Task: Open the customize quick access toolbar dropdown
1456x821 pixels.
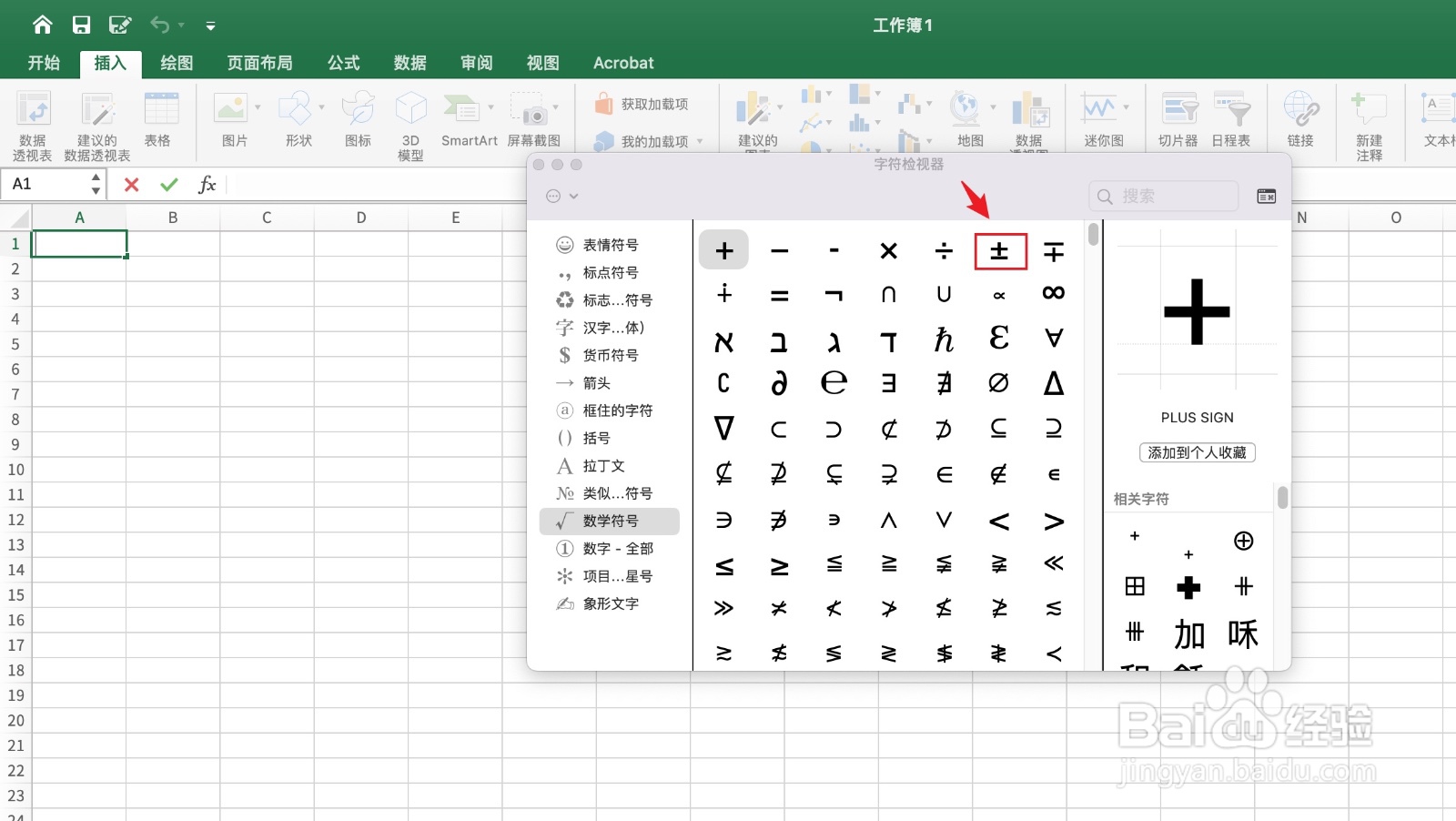Action: tap(210, 25)
